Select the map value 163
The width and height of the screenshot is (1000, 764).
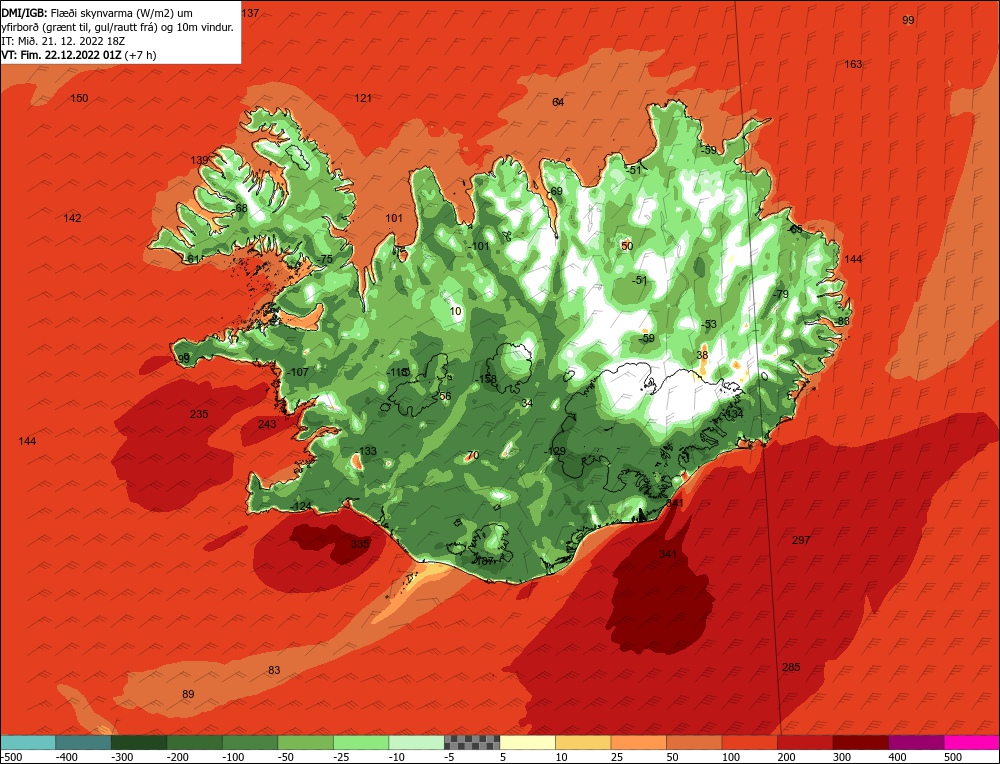853,64
